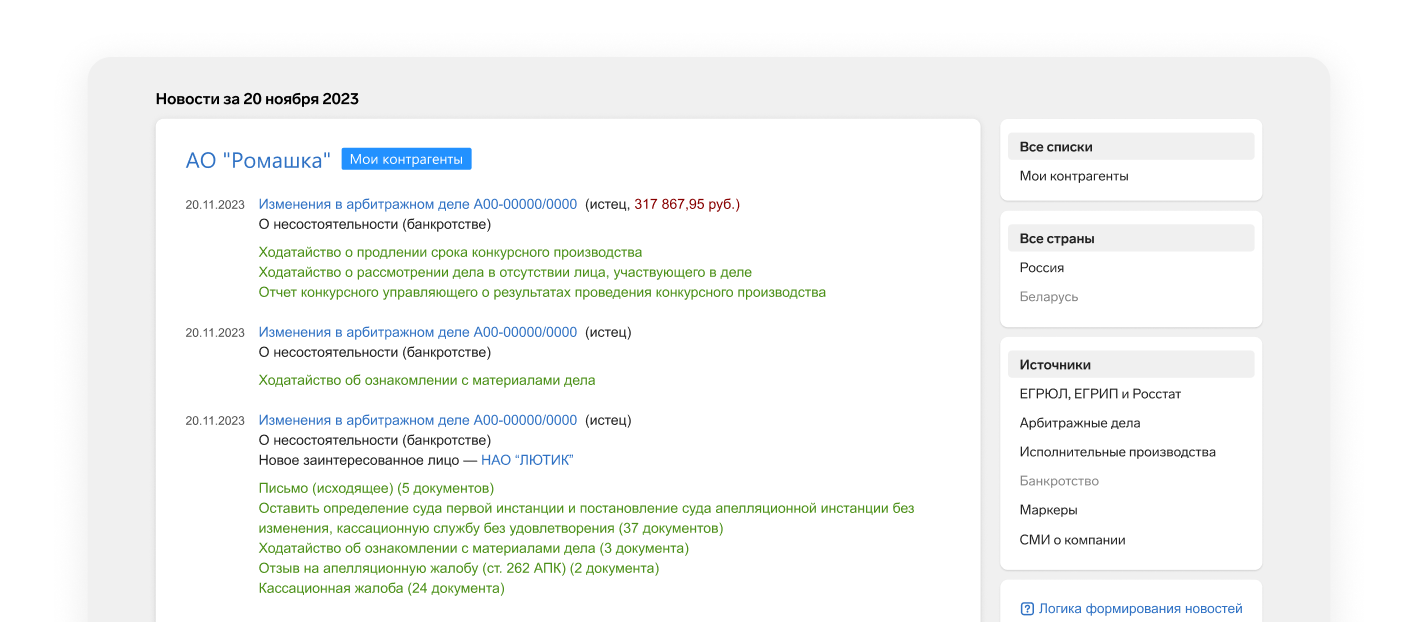Open Отзыв на апелляционную жалобу link
1418x622 pixels.
(458, 568)
